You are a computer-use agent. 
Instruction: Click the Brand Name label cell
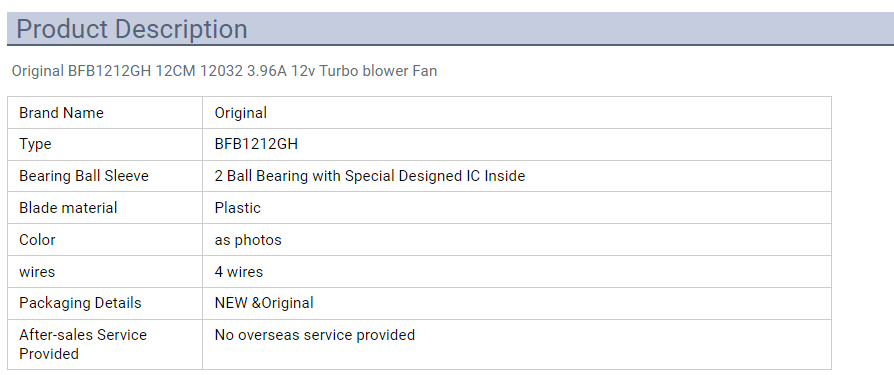point(105,113)
